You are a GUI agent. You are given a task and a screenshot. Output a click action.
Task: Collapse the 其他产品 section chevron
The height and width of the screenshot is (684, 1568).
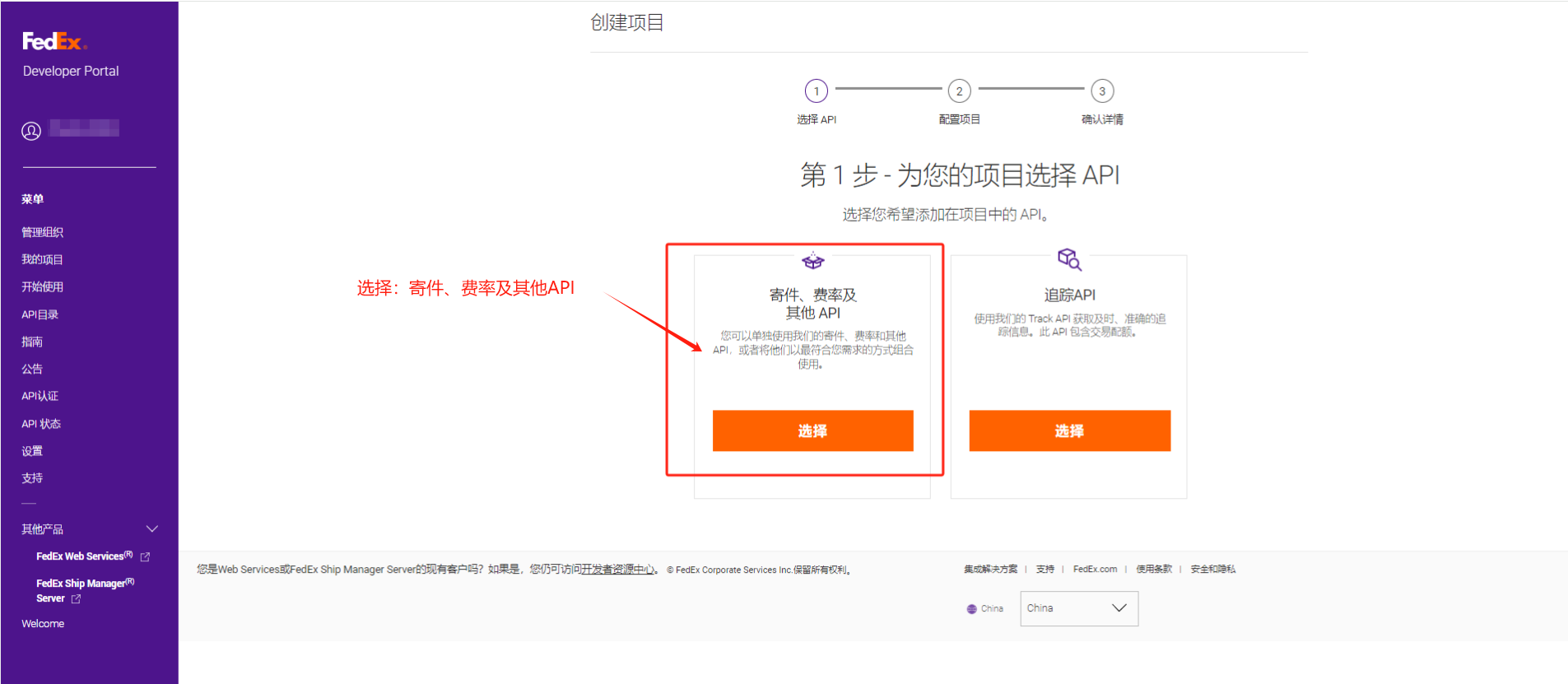151,528
